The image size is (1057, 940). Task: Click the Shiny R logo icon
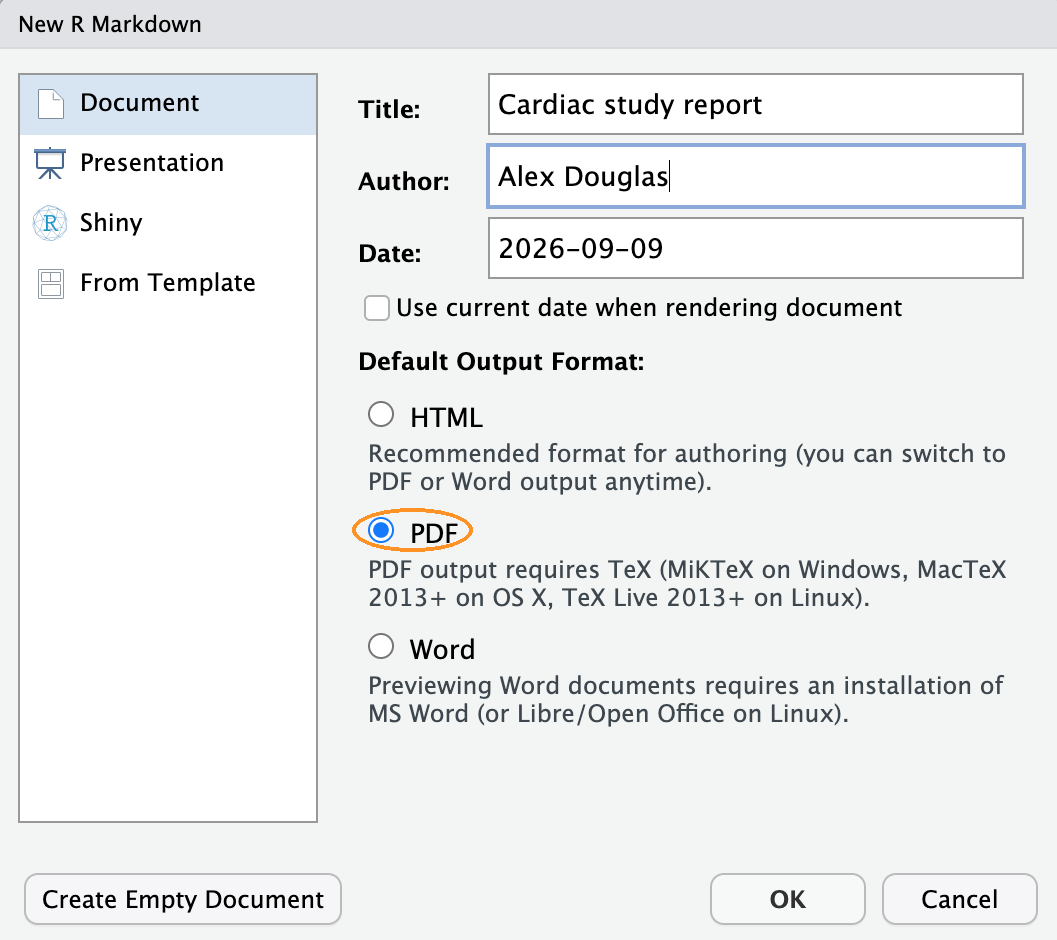[50, 223]
